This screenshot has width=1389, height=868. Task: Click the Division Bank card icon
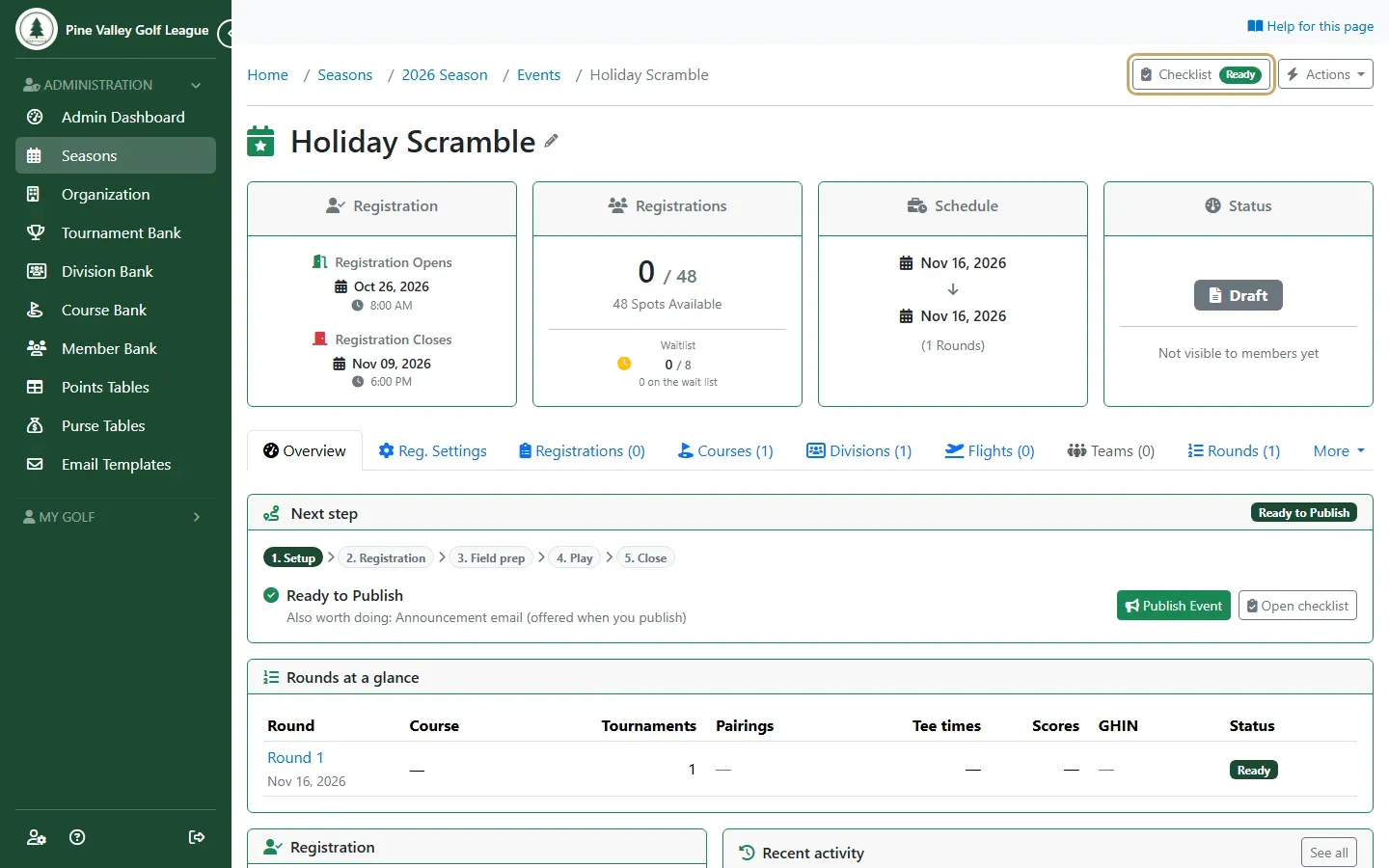pos(36,271)
